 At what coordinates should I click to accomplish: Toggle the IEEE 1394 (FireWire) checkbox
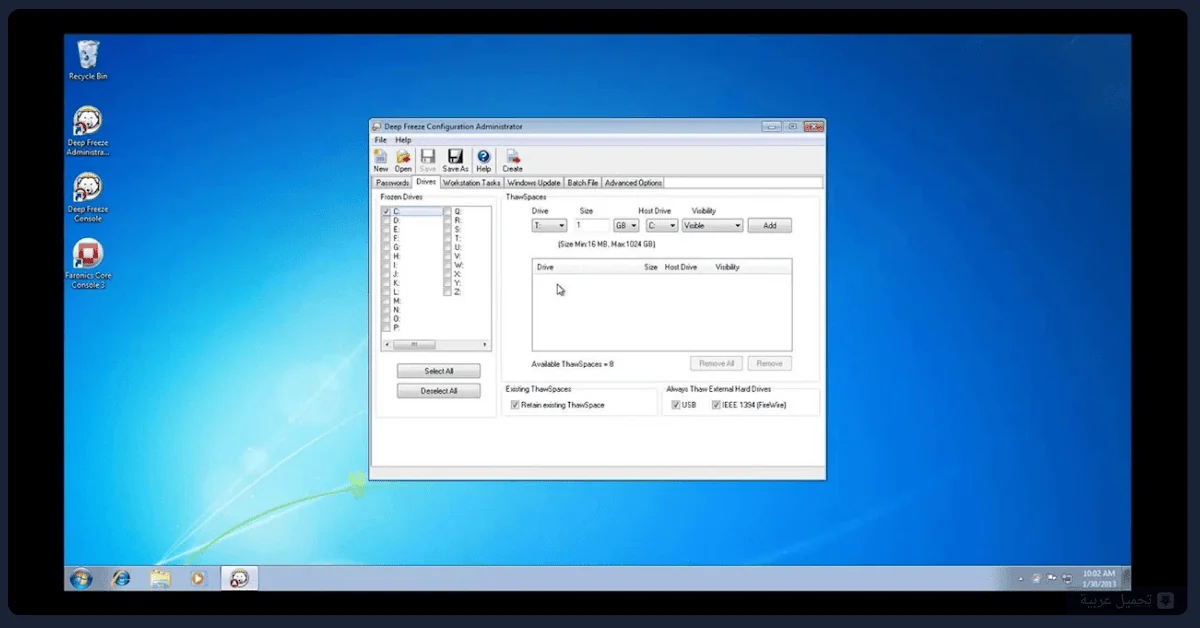pos(716,405)
